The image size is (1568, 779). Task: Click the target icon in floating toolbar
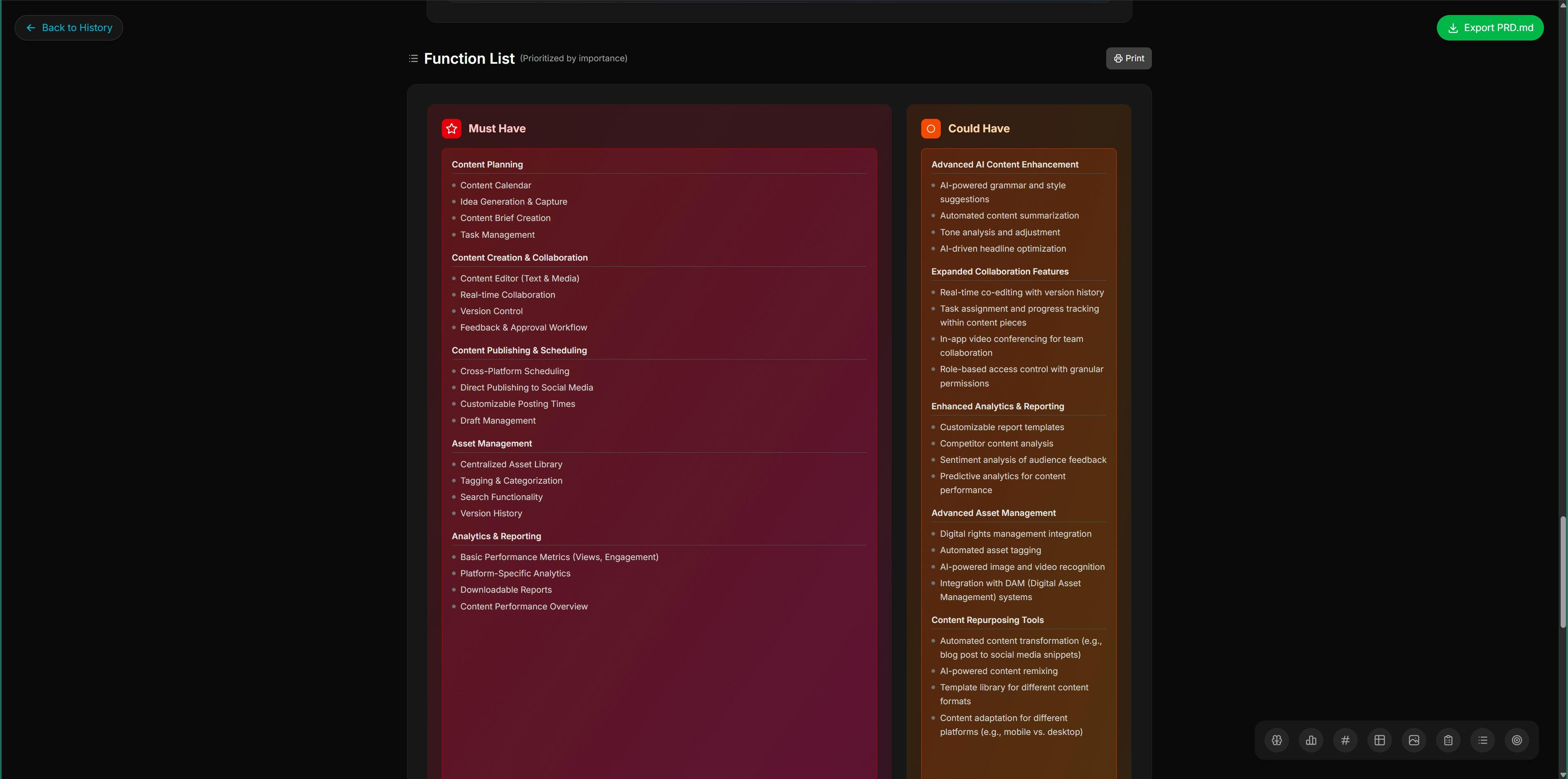(1517, 740)
